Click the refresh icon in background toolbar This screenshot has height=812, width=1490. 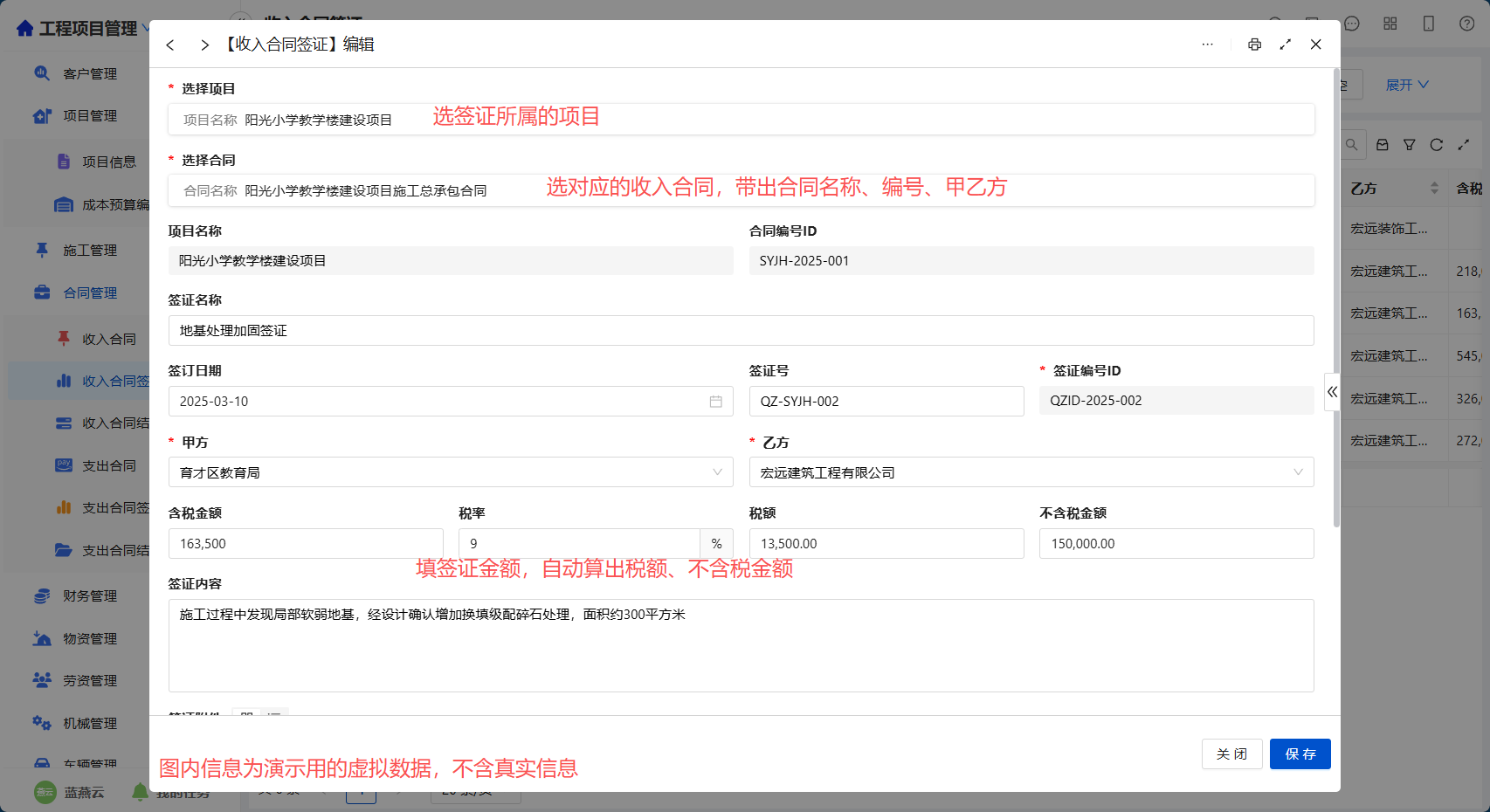(1436, 145)
